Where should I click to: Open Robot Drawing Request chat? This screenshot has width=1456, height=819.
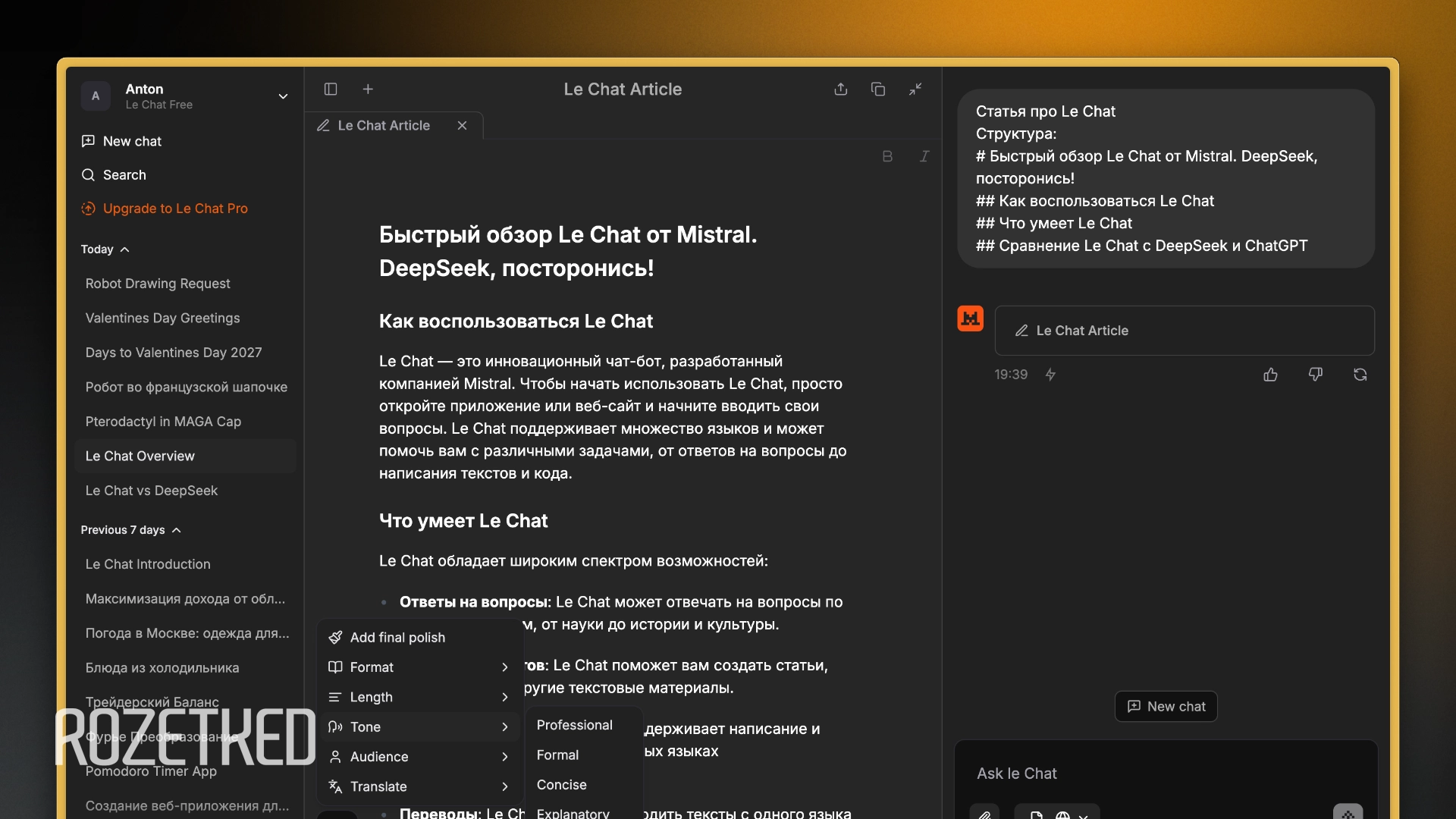click(x=185, y=284)
